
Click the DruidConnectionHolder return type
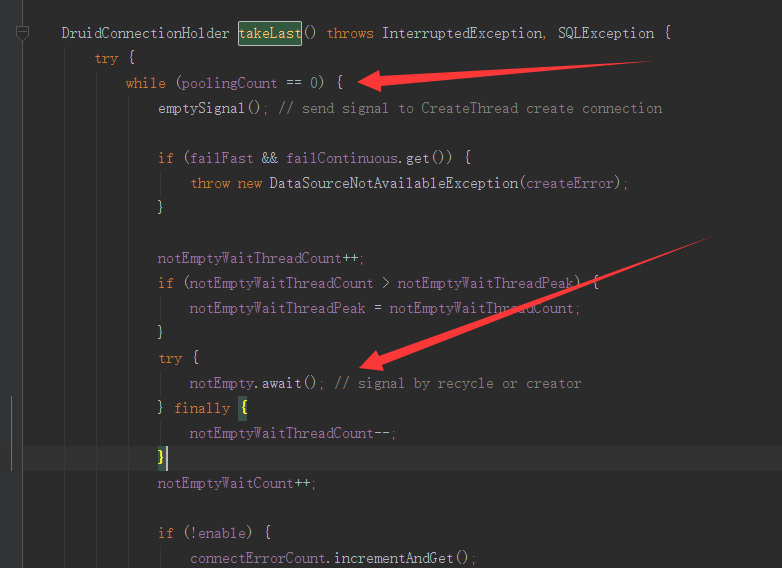click(145, 33)
